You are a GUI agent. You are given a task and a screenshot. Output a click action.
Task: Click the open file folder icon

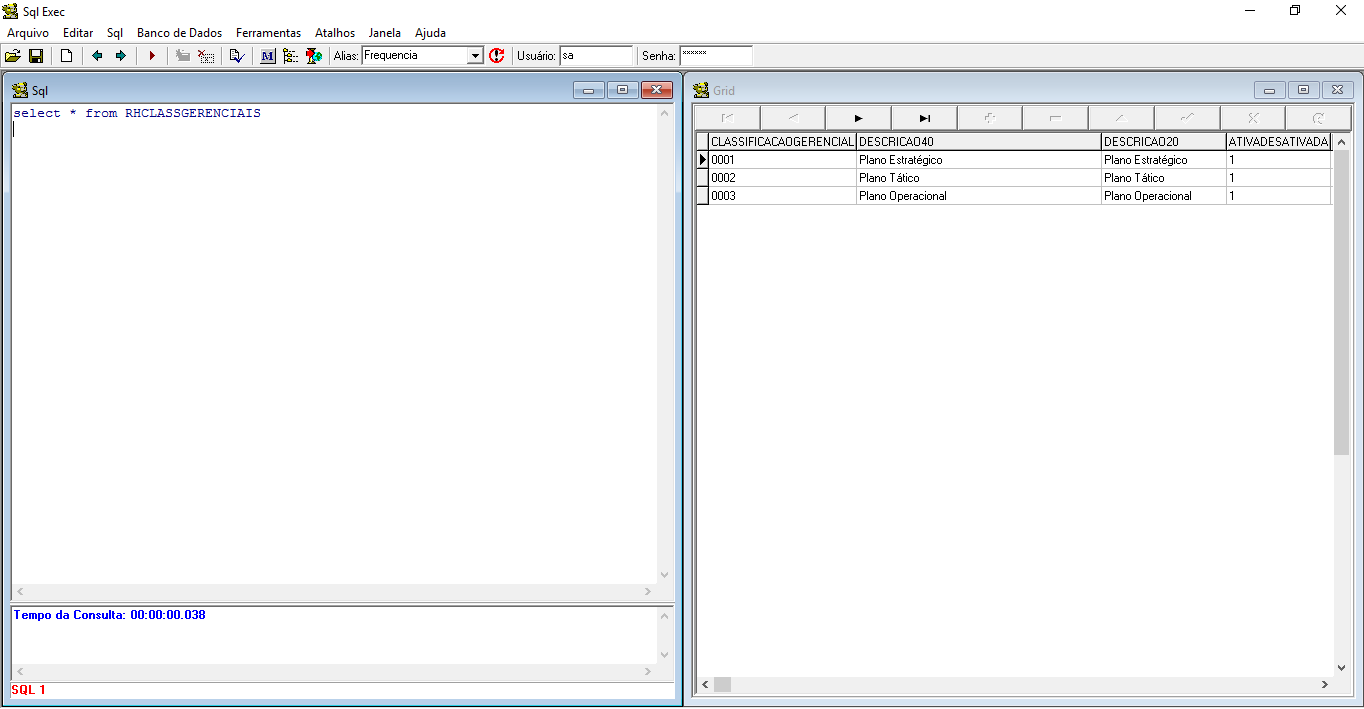[13, 56]
